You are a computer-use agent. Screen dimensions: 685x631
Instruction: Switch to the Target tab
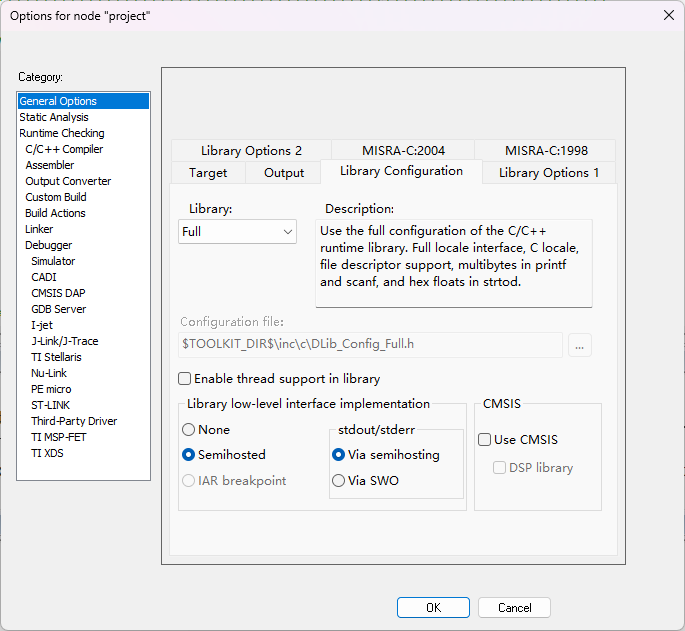208,172
